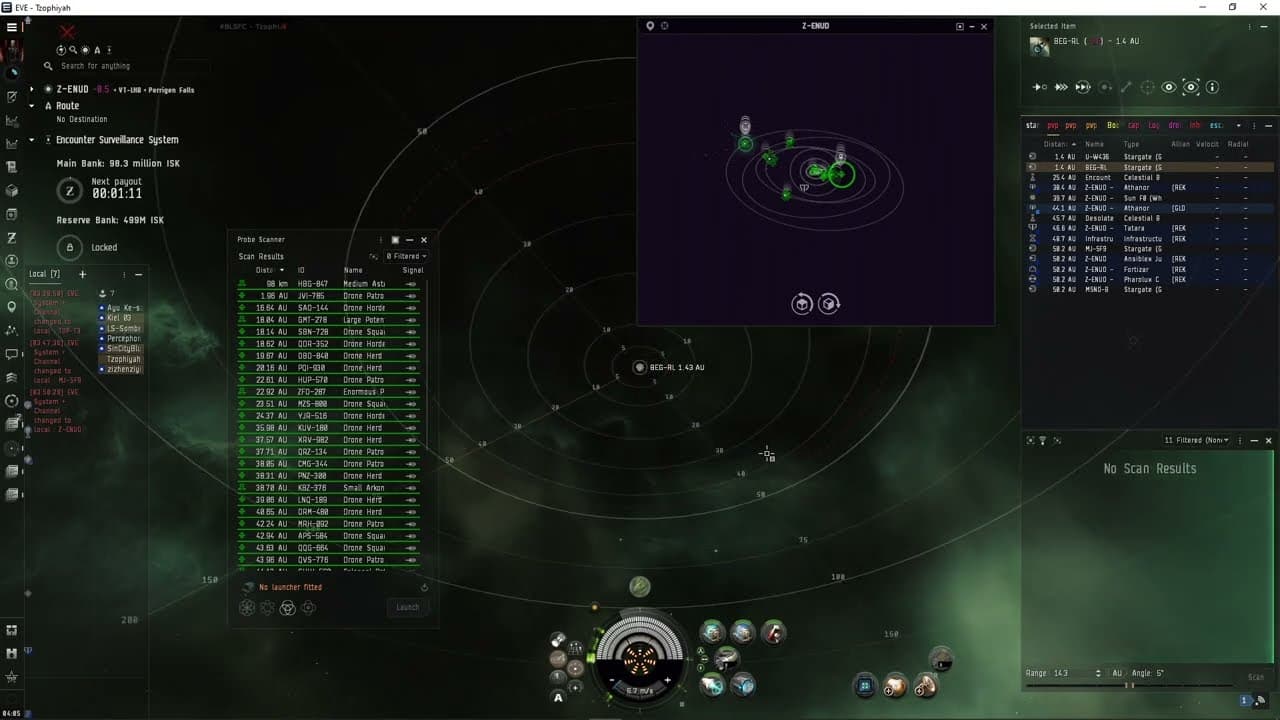Viewport: 1280px width, 720px height.
Task: Click the Scan button in Directional Scanner
Action: pyautogui.click(x=1256, y=677)
